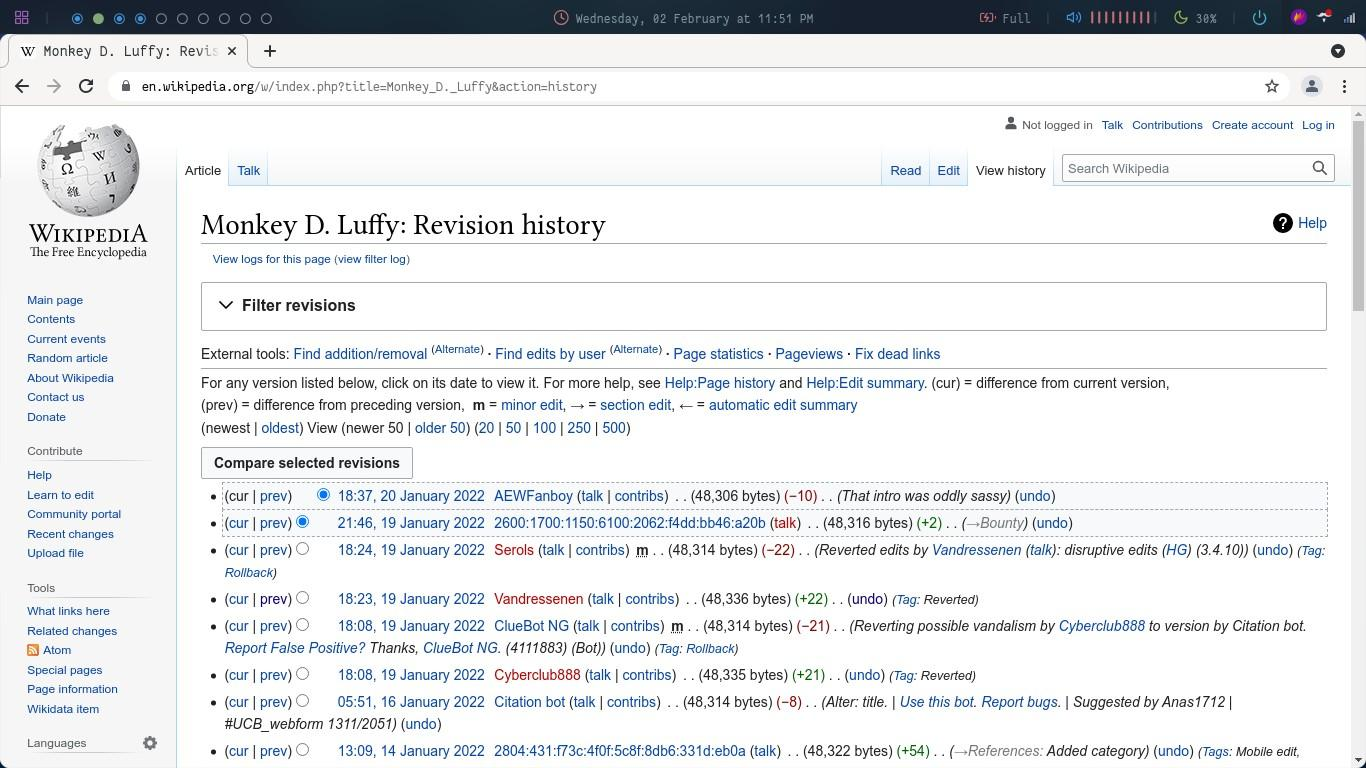Open the Random article sidebar link

click(67, 358)
